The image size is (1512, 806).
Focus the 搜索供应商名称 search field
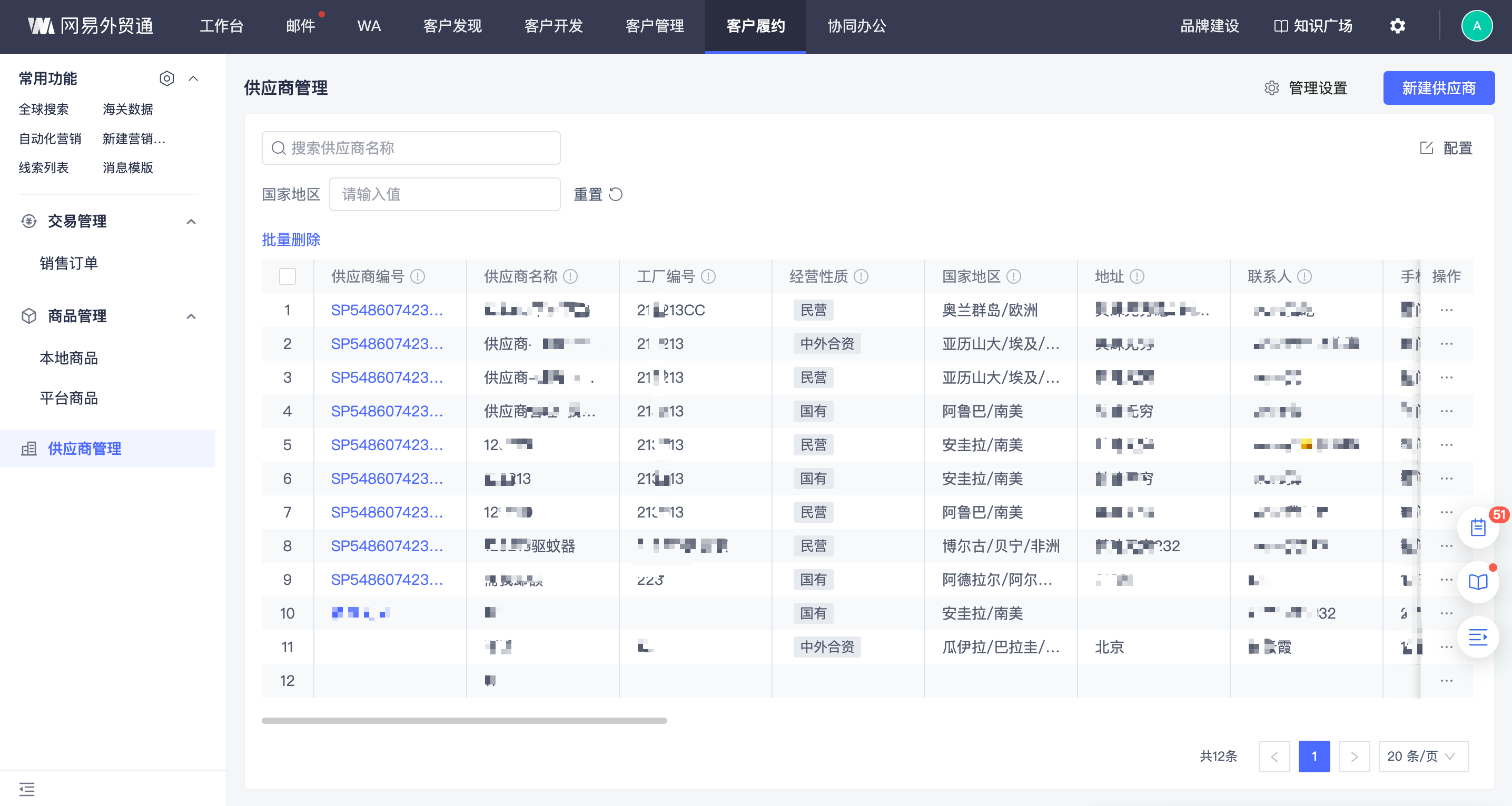(411, 148)
